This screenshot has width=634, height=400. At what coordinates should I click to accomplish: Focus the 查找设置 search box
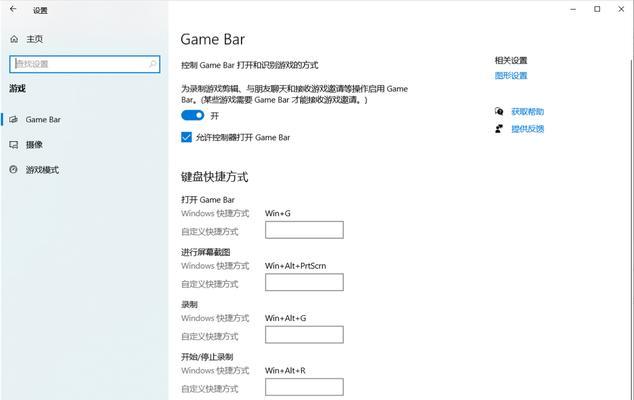pyautogui.click(x=85, y=64)
